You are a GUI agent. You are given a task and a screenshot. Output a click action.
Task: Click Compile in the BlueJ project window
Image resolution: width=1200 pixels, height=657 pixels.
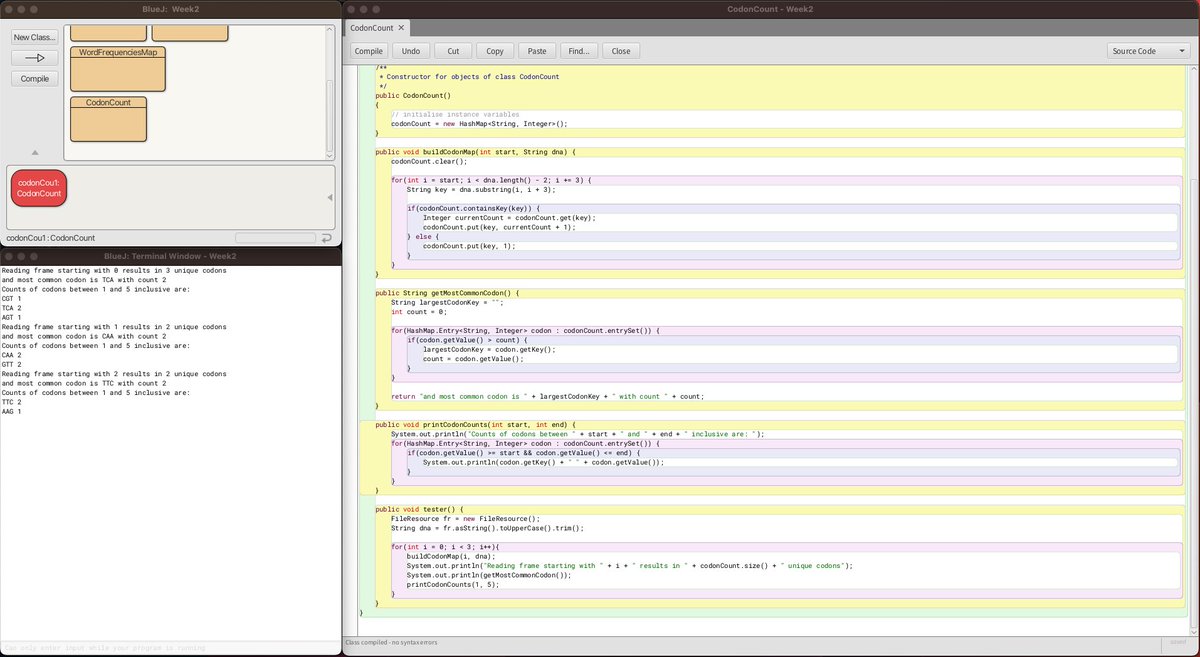click(35, 79)
